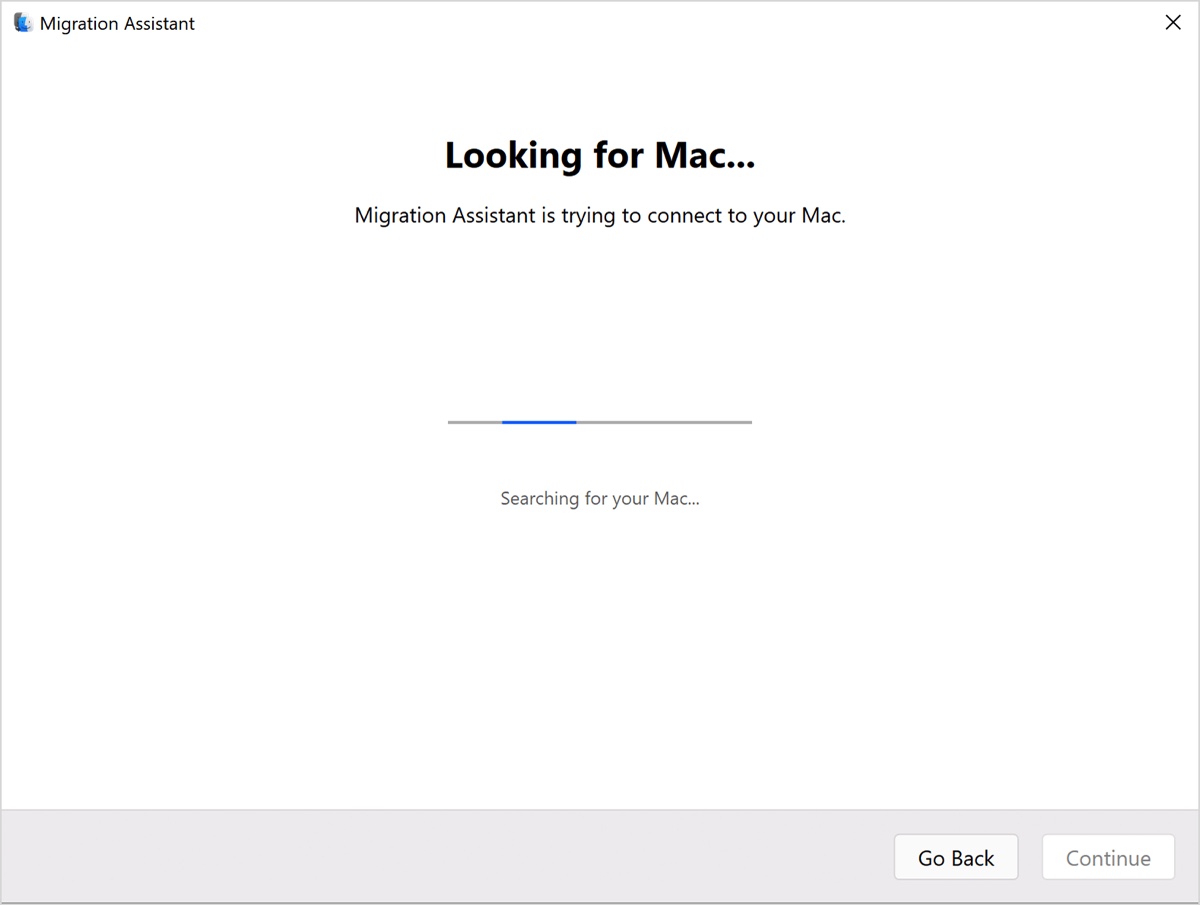This screenshot has width=1200, height=905.
Task: Click the Go Back button
Action: pos(956,857)
